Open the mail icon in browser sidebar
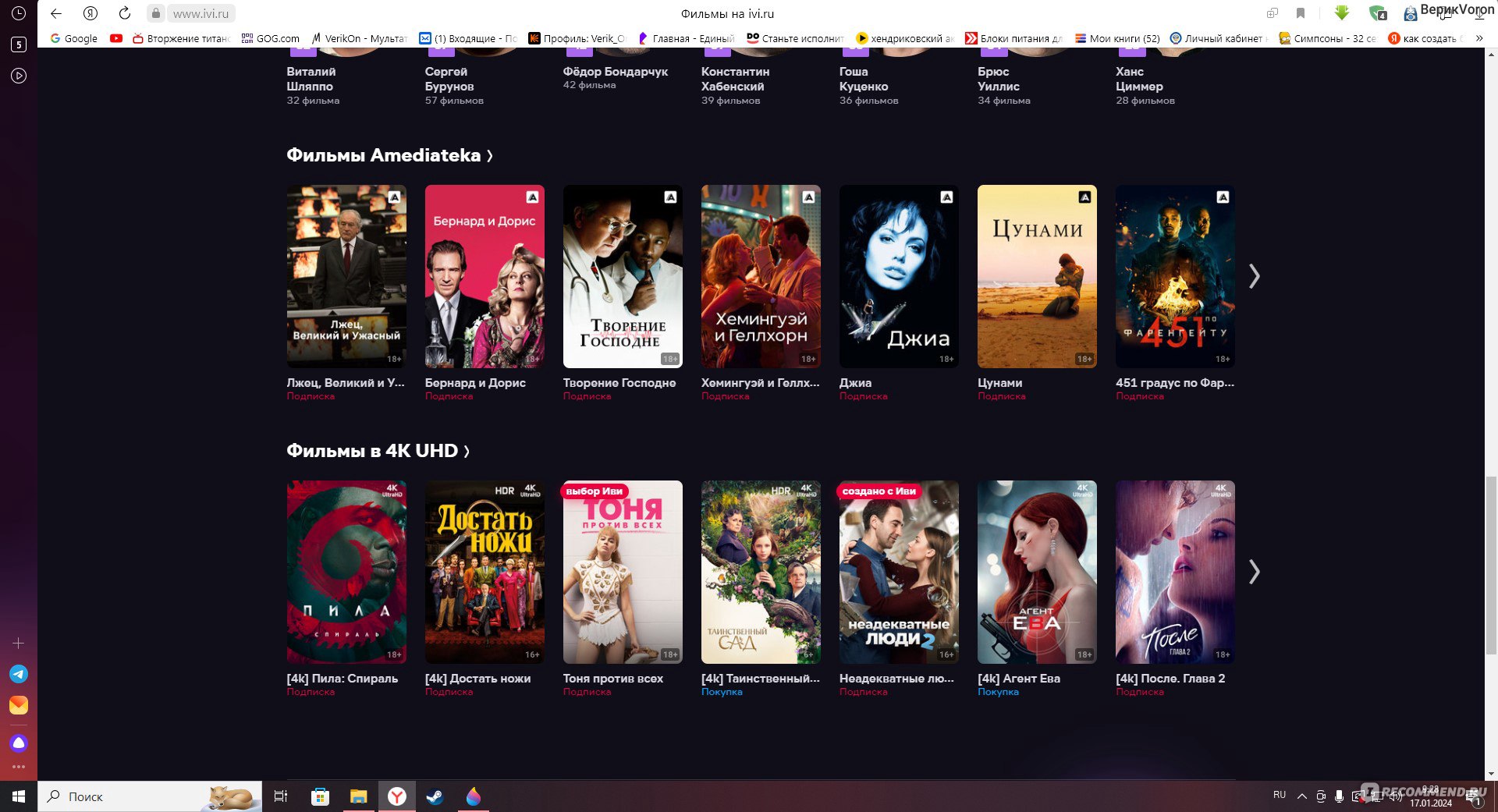Viewport: 1498px width, 812px height. pos(19,705)
